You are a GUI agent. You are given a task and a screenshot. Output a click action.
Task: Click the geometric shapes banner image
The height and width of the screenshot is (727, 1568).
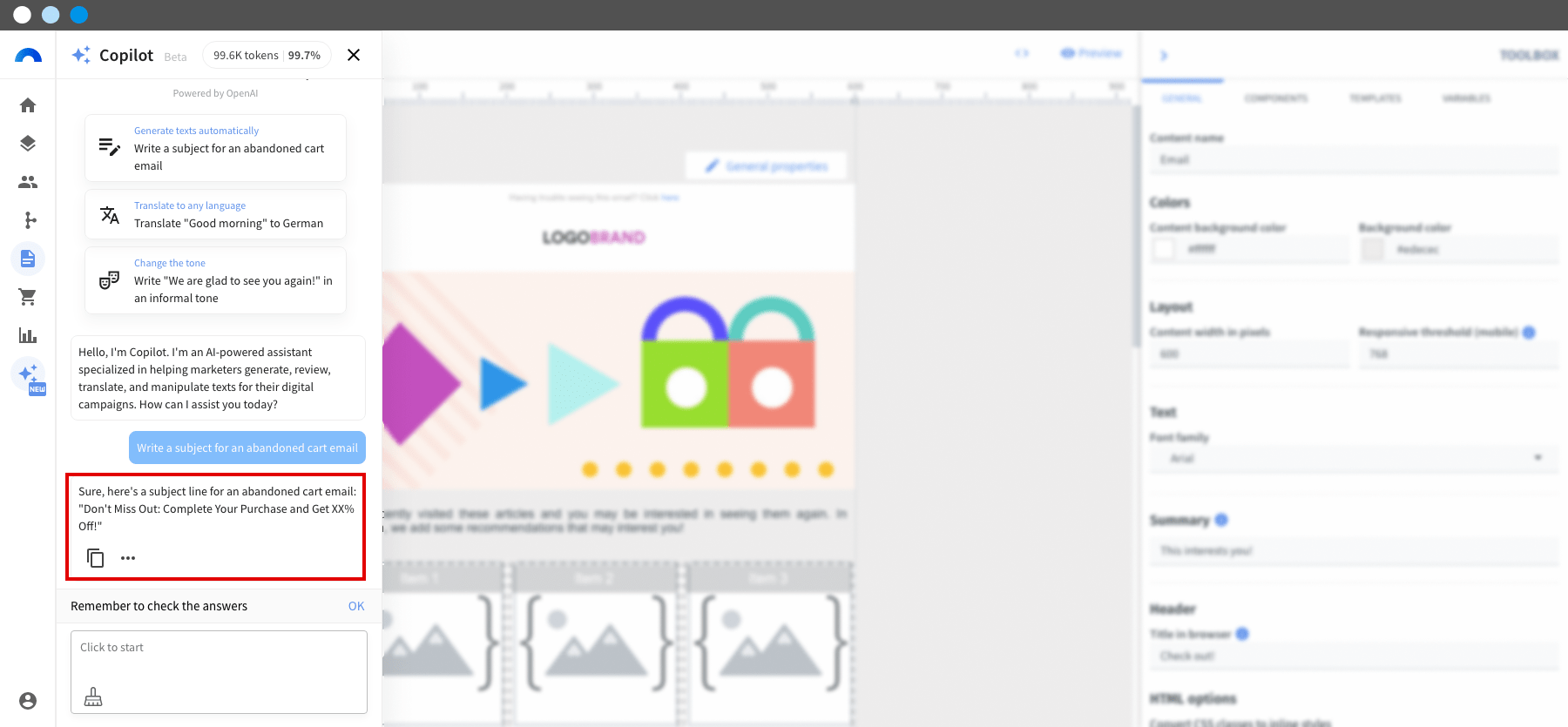tap(618, 380)
